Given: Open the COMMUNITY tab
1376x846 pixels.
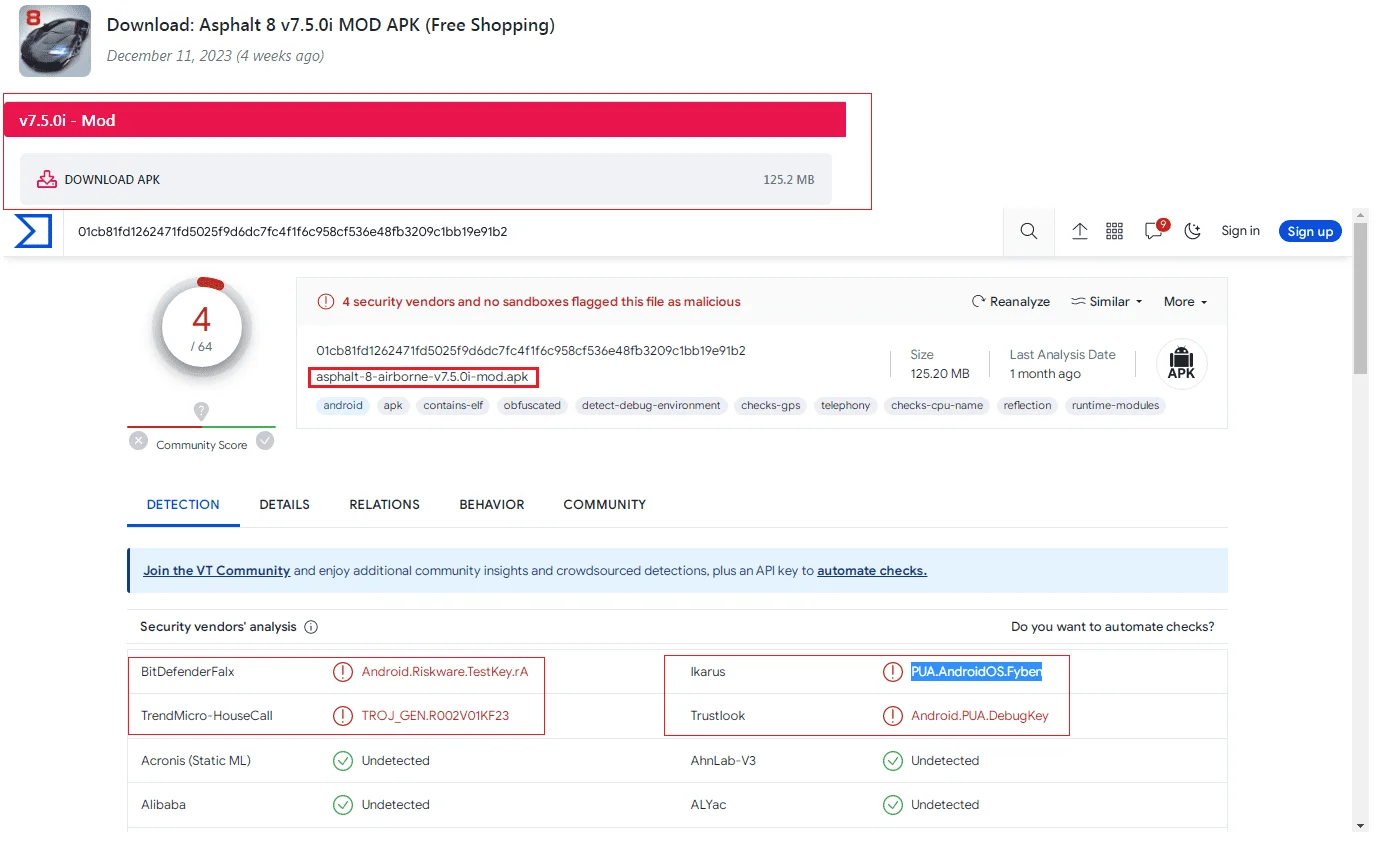Looking at the screenshot, I should (605, 505).
